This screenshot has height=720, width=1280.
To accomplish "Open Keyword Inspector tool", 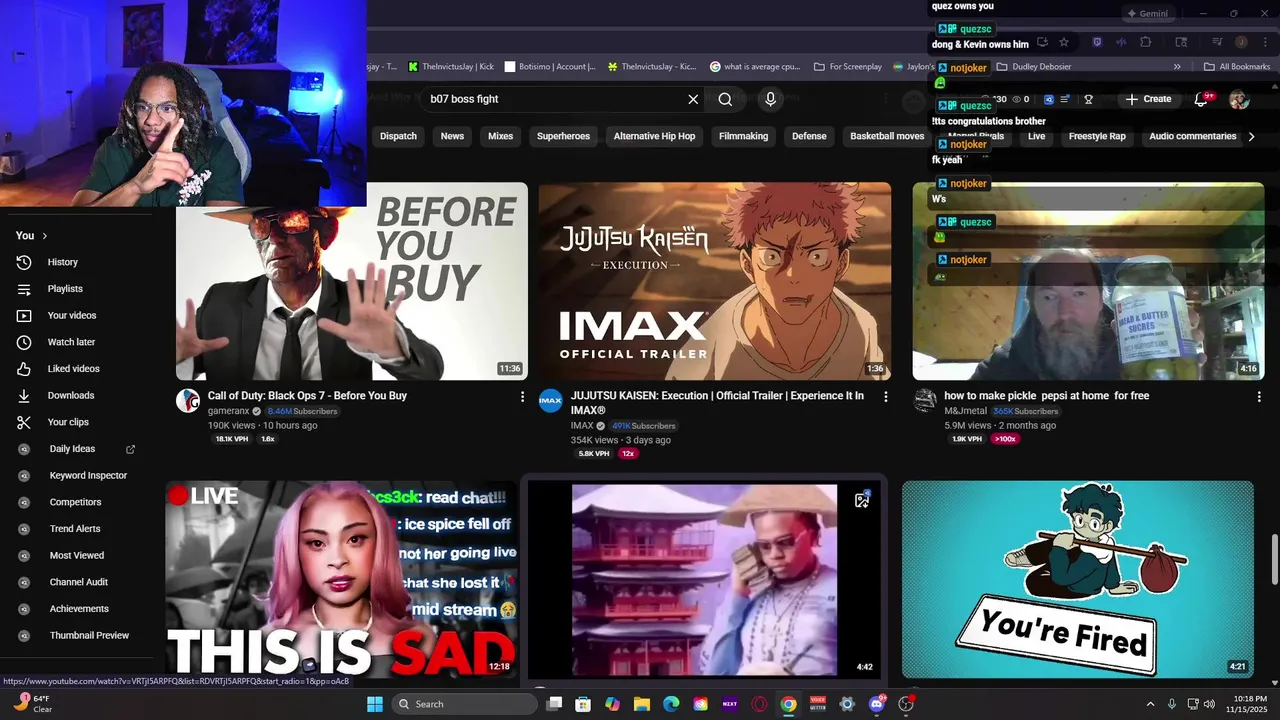I will click(88, 476).
